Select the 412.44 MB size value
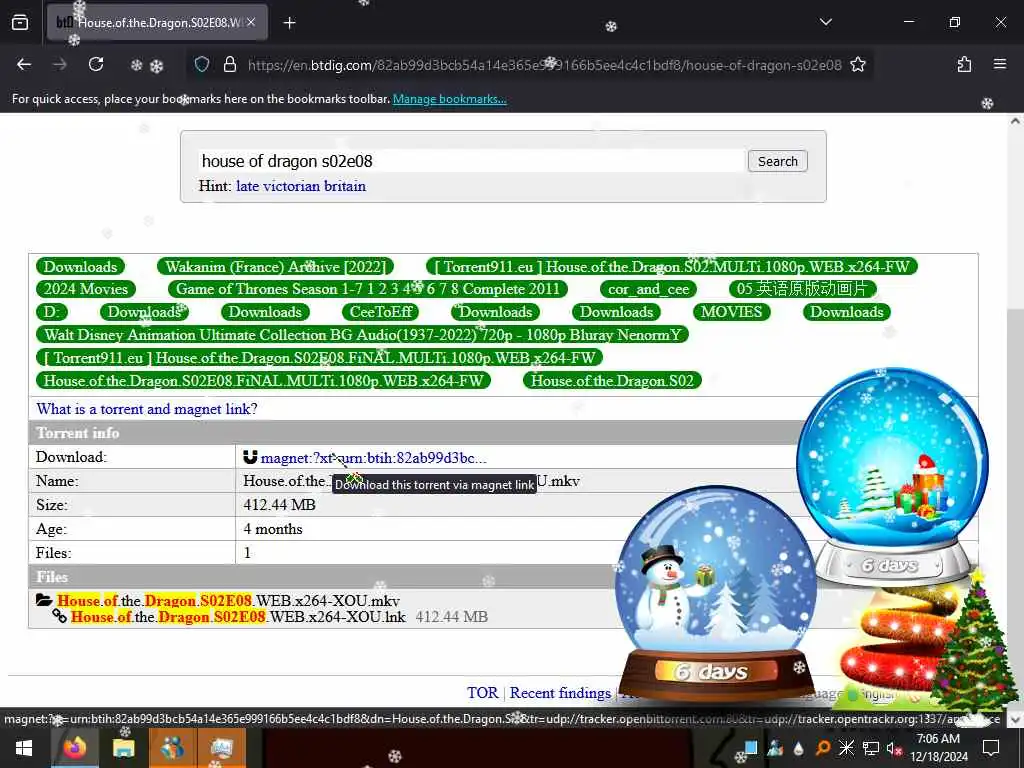1024x768 pixels. tap(280, 505)
